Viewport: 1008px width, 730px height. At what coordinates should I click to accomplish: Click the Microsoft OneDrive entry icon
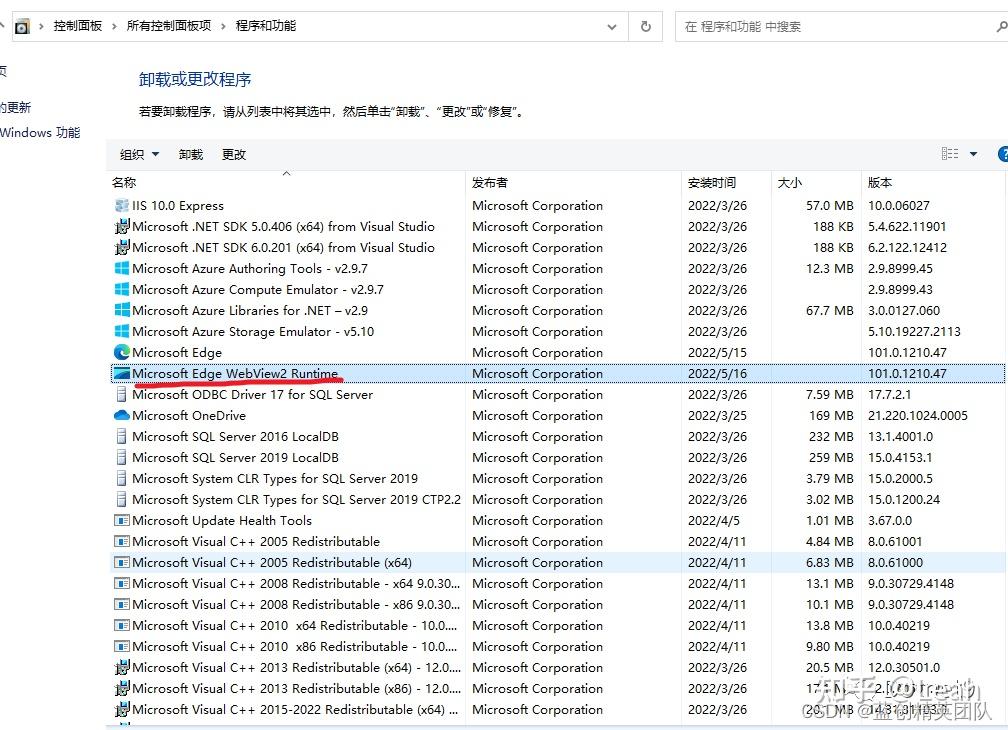click(x=121, y=415)
